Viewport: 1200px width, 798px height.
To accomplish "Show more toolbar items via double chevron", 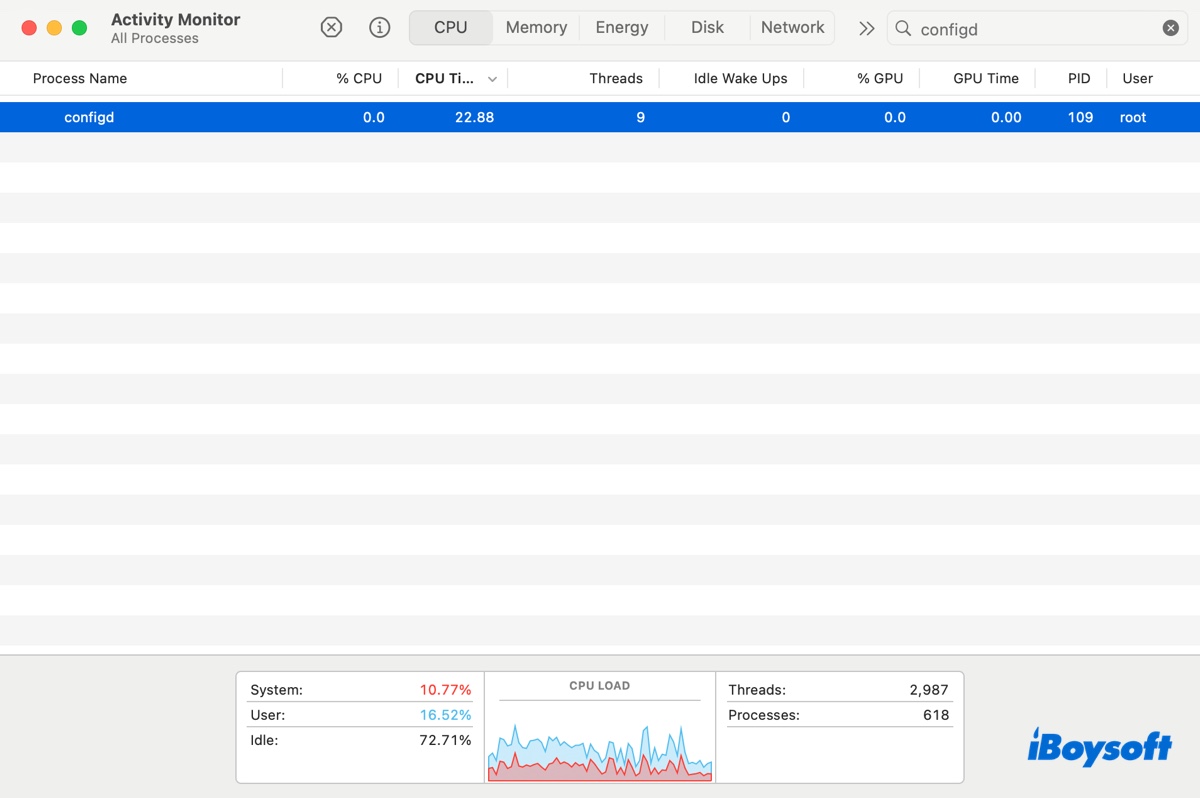I will coord(866,29).
